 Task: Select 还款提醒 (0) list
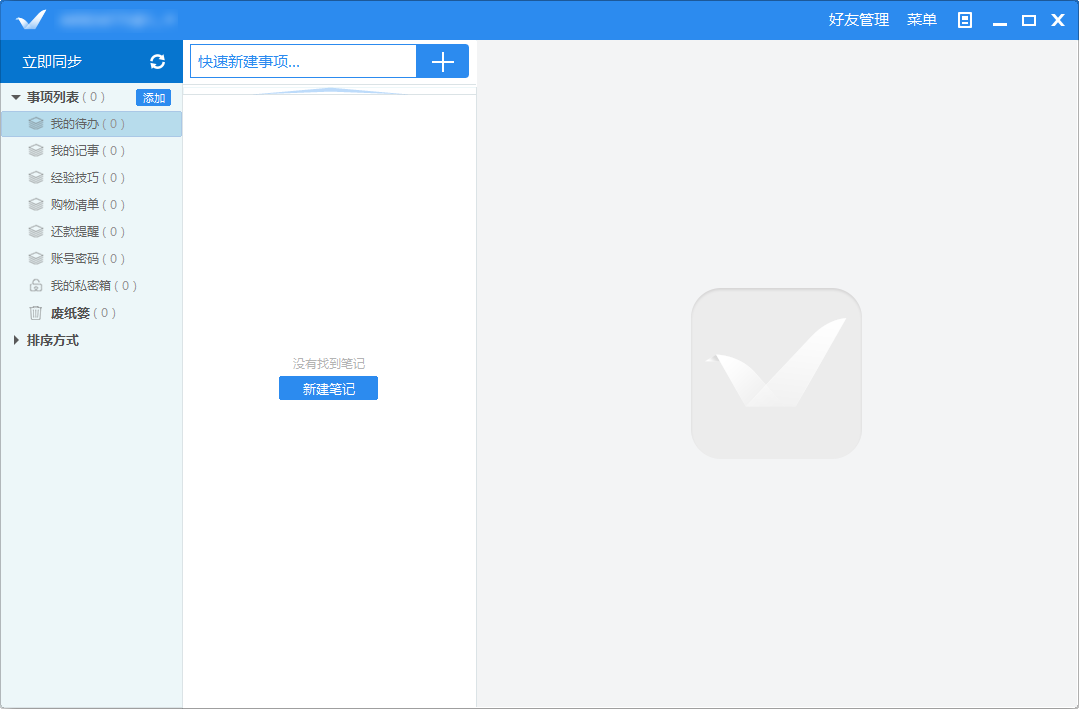tap(92, 231)
